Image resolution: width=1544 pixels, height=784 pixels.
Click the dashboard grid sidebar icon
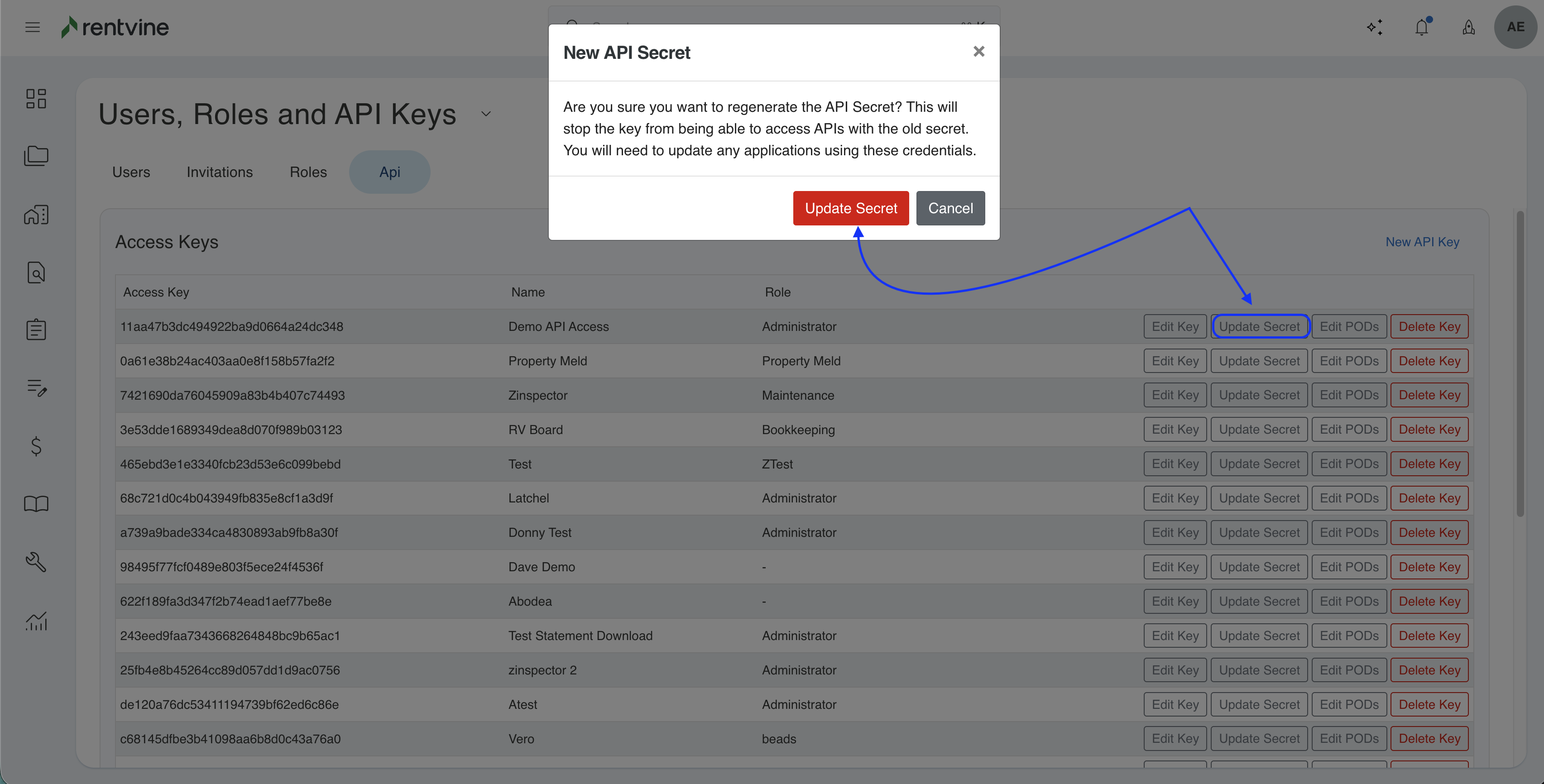[x=36, y=99]
